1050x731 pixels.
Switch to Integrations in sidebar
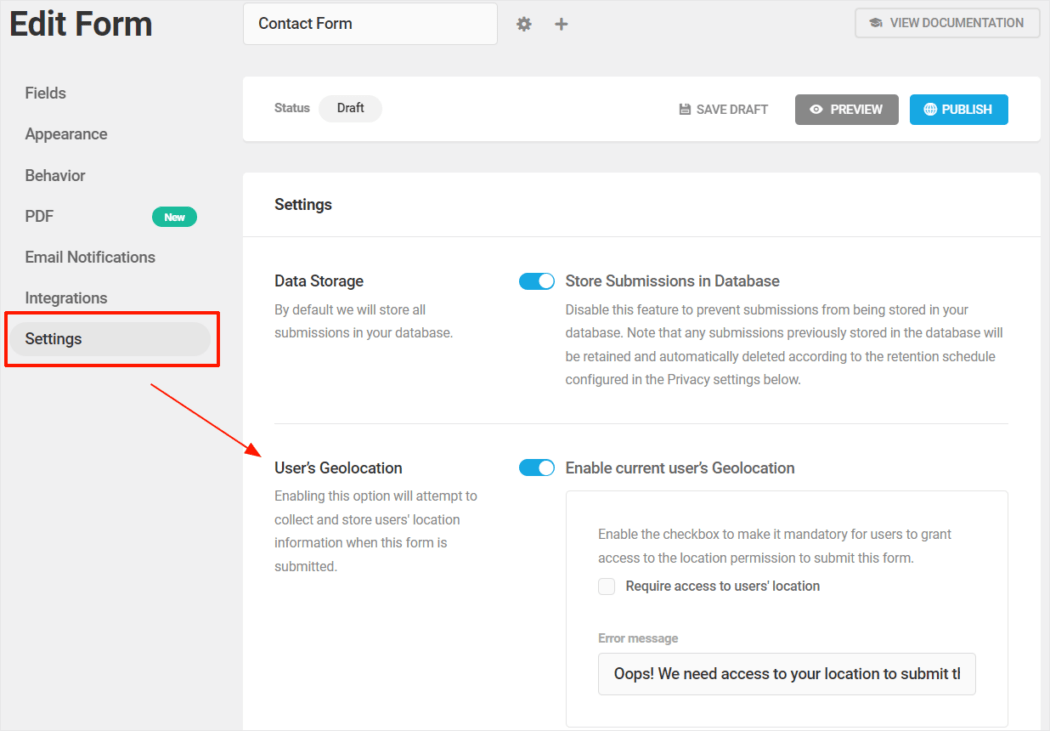[x=66, y=298]
